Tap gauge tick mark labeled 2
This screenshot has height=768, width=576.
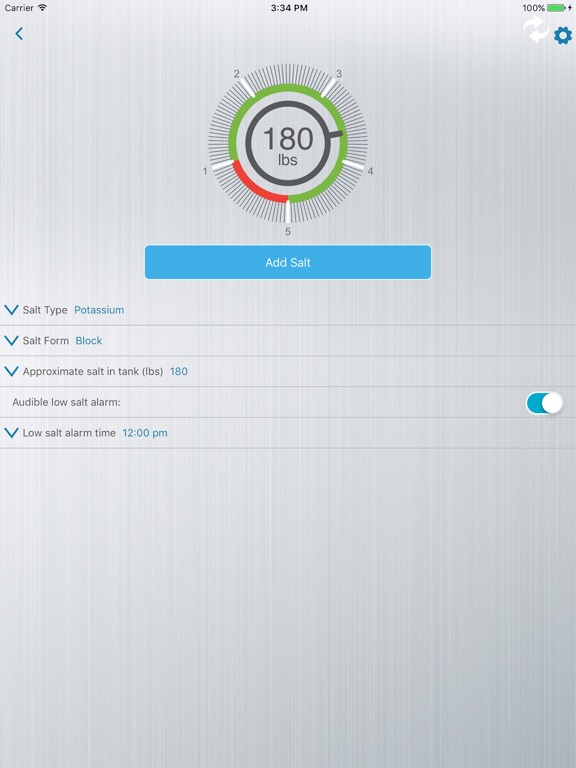click(x=246, y=87)
